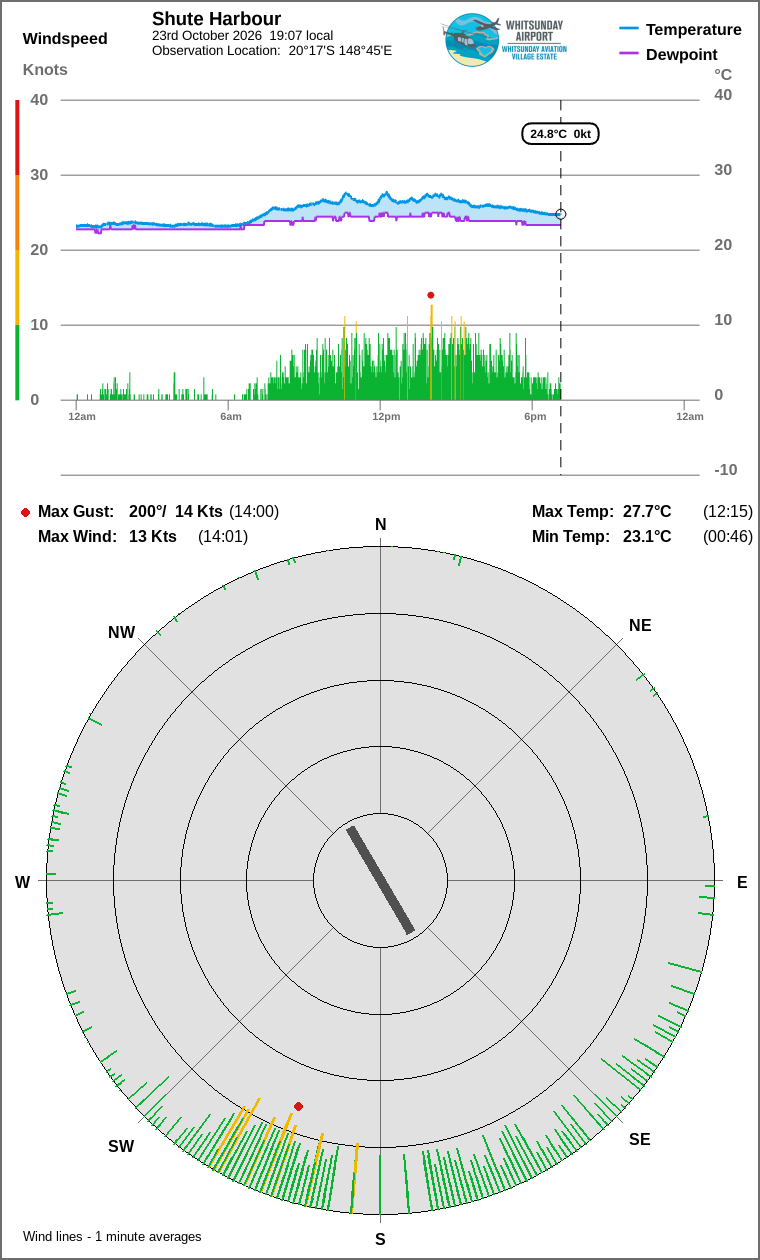Click the purple Dewpoint legend line
The height and width of the screenshot is (1260, 760).
[629, 54]
